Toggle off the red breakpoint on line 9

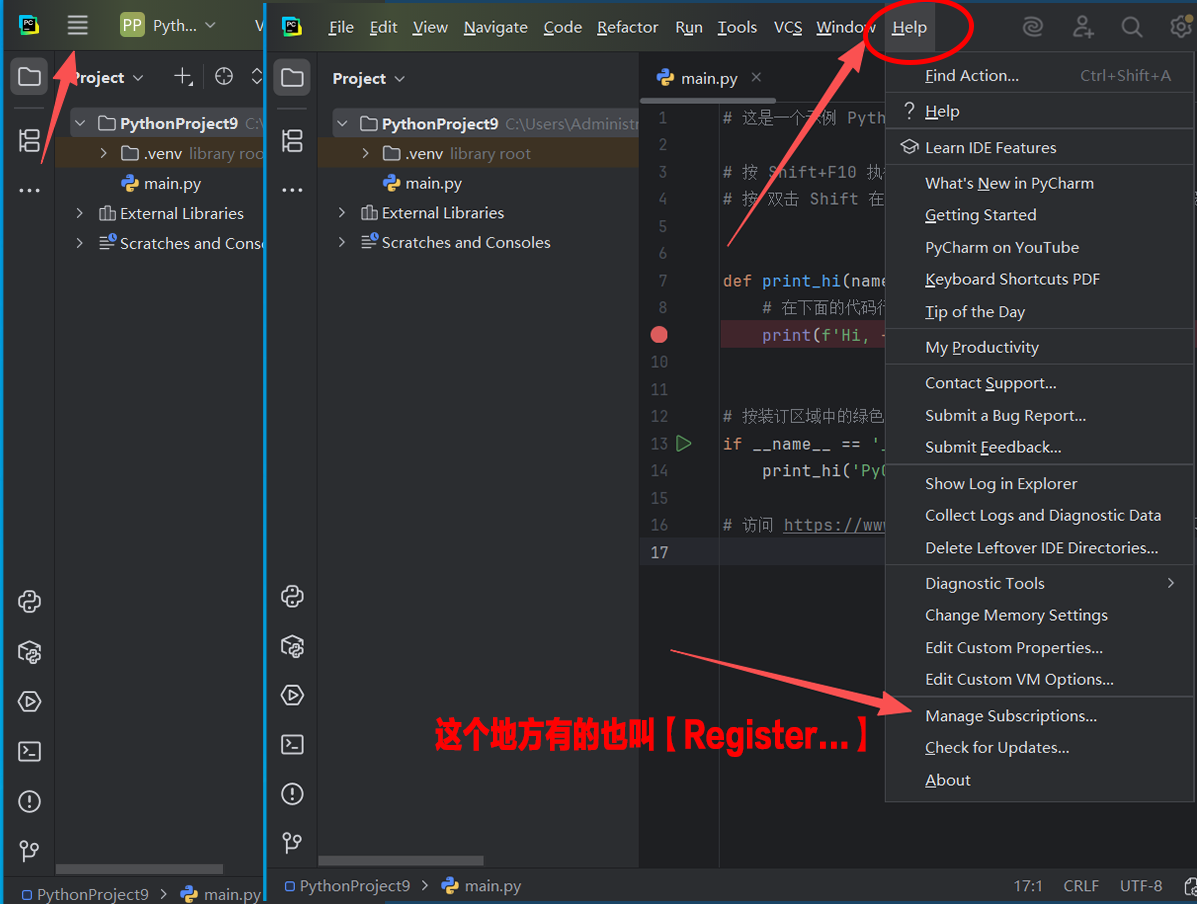coord(659,334)
